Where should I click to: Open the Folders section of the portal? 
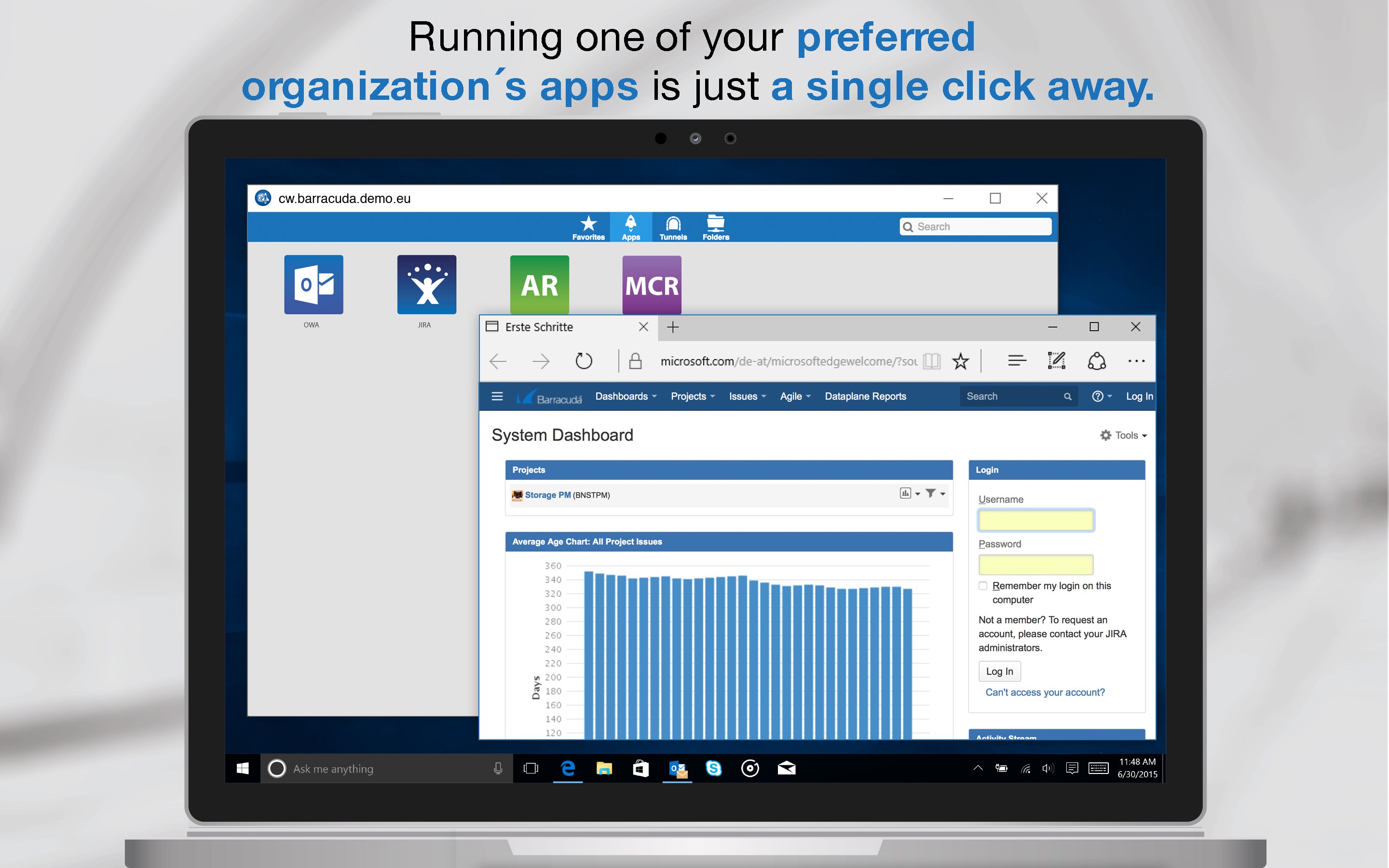715,227
